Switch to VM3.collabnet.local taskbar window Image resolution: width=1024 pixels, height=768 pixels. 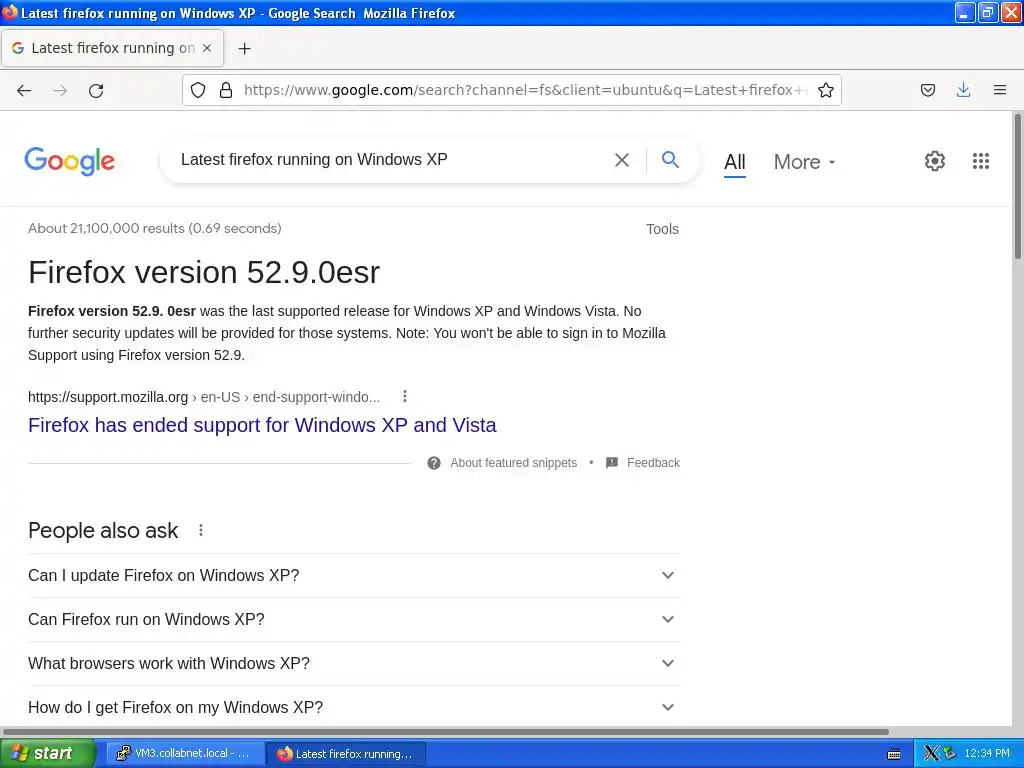185,754
